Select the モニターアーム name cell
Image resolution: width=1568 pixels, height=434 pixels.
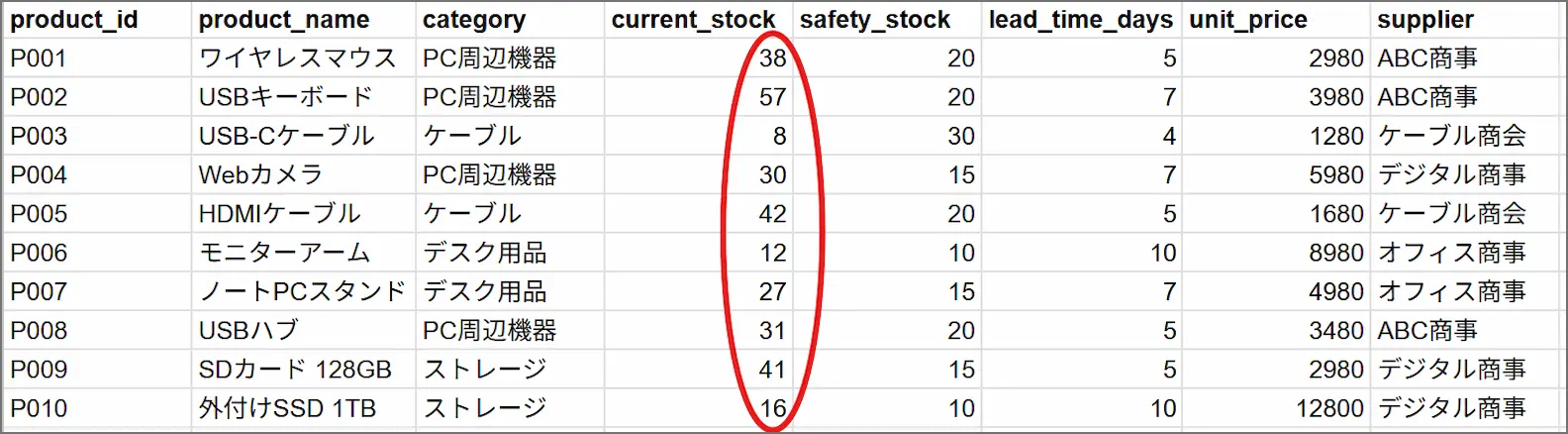(x=303, y=253)
